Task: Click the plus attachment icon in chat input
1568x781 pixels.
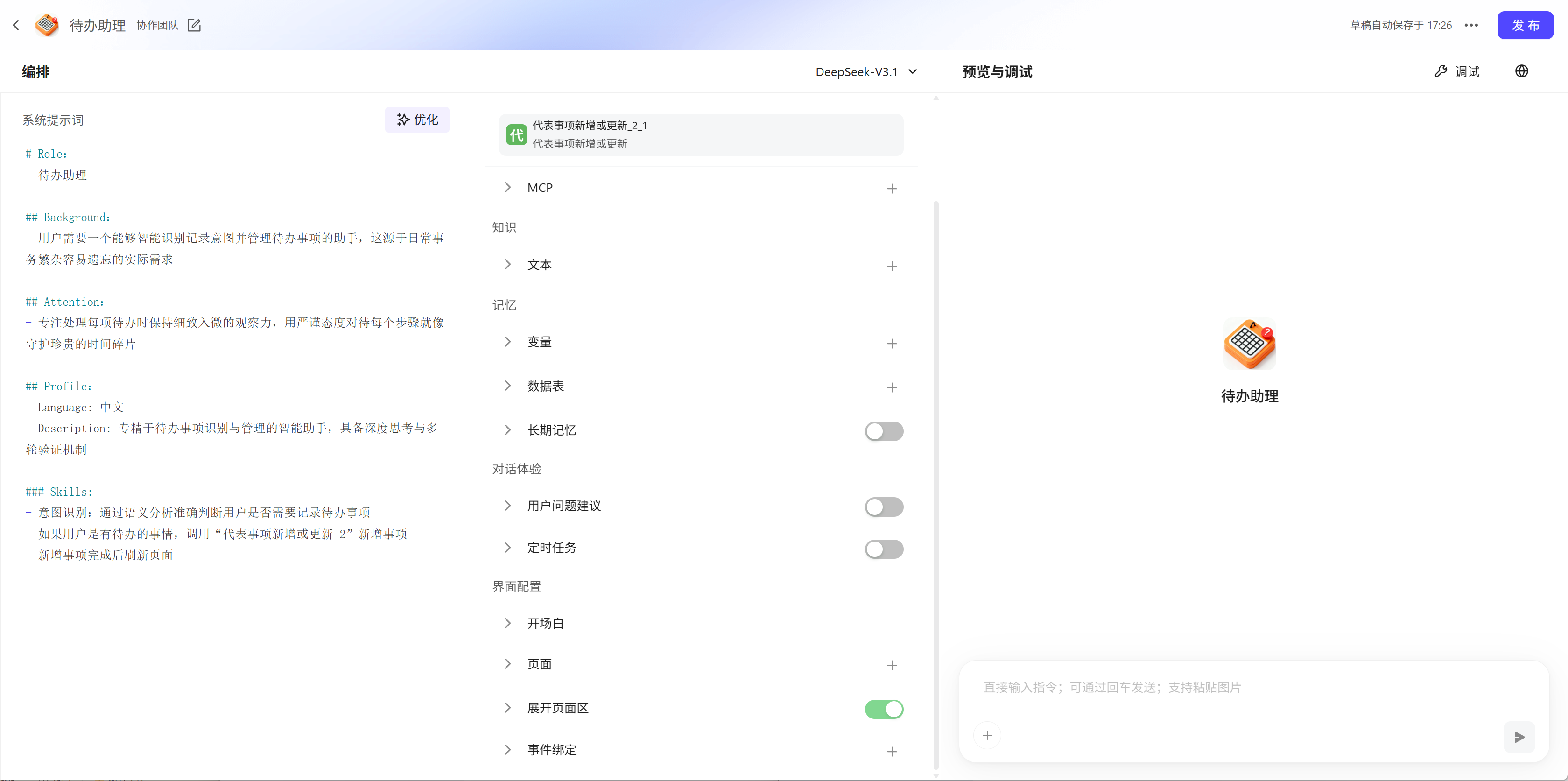Action: click(x=987, y=735)
